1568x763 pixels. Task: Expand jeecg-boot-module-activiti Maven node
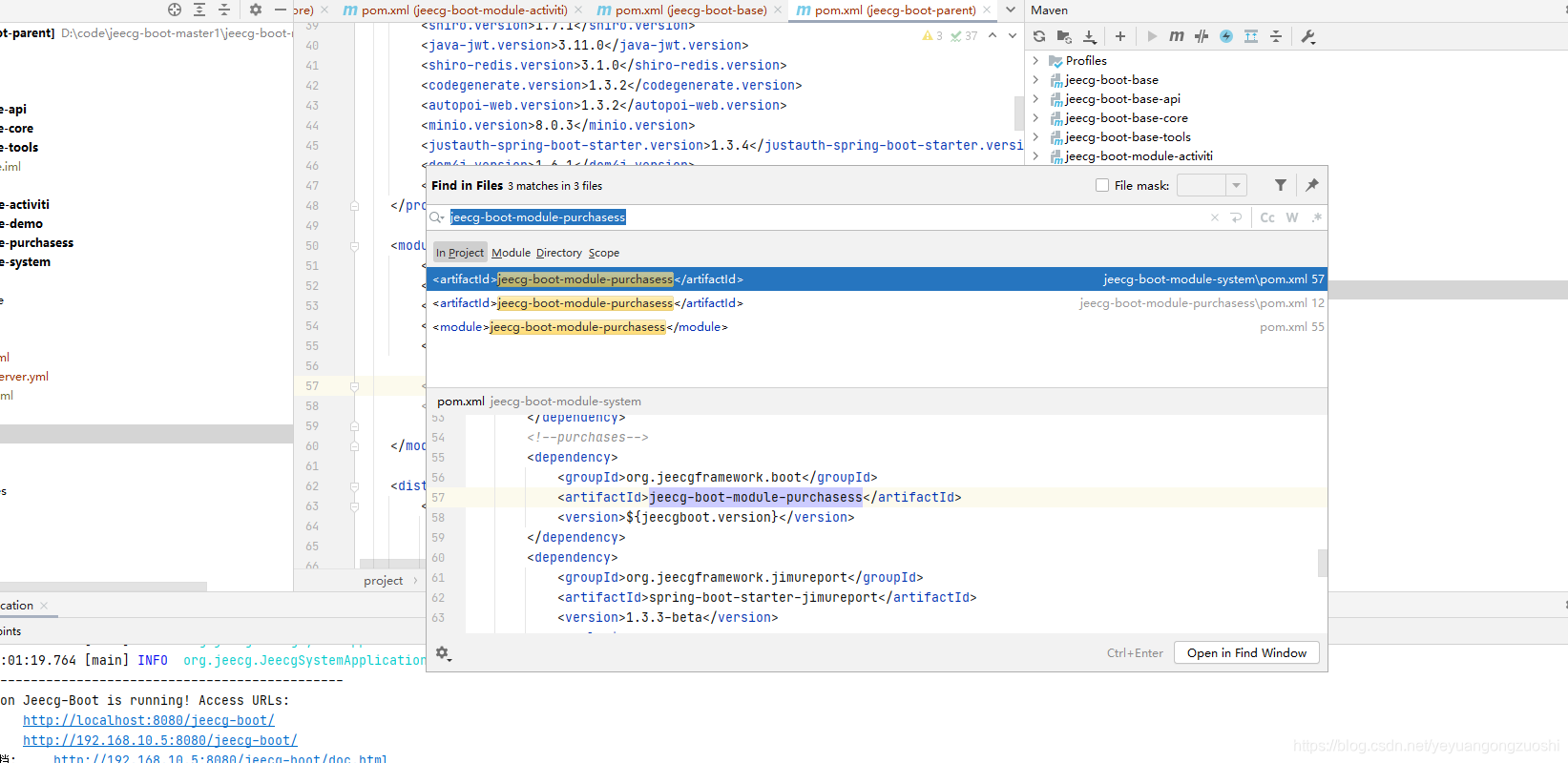click(1035, 155)
